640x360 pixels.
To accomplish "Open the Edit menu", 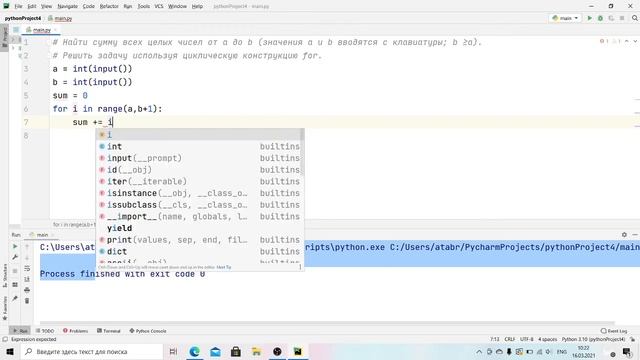I will coord(32,6).
